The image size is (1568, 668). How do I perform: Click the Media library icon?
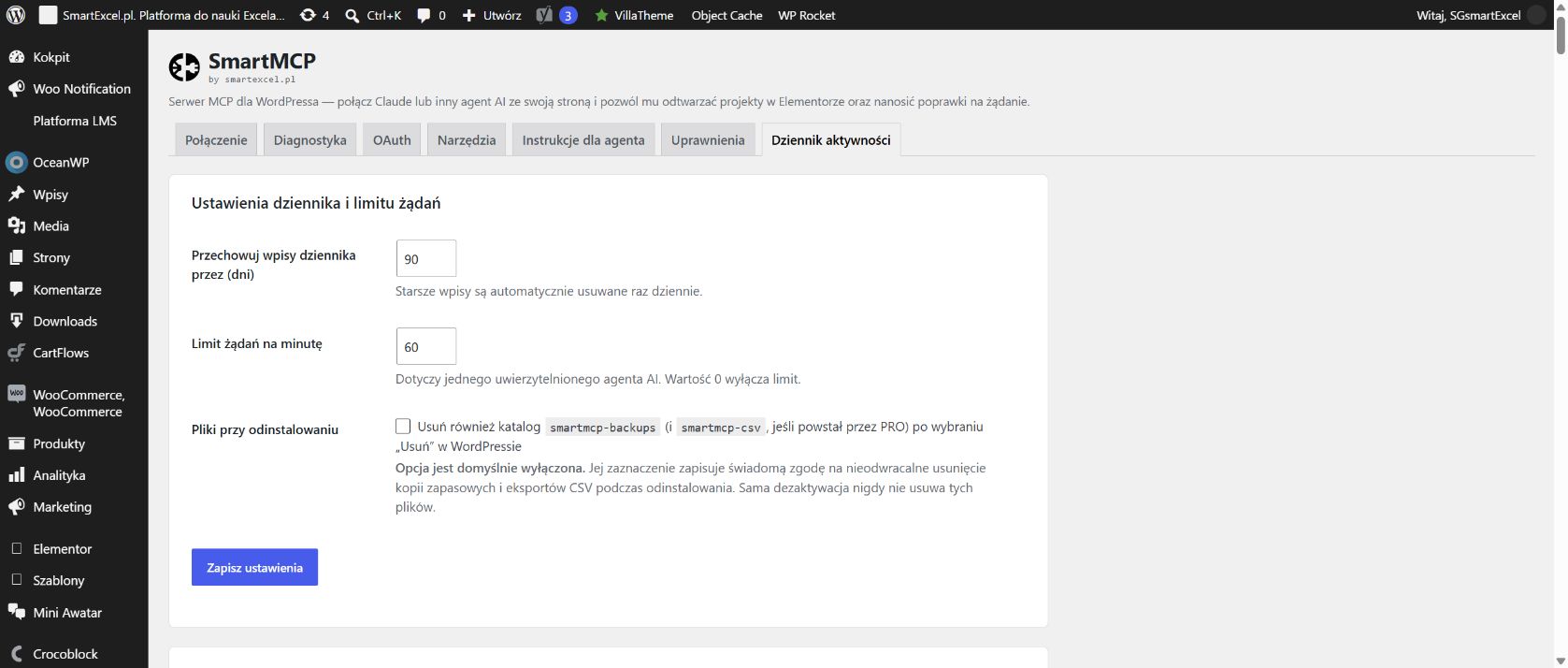pyautogui.click(x=16, y=225)
